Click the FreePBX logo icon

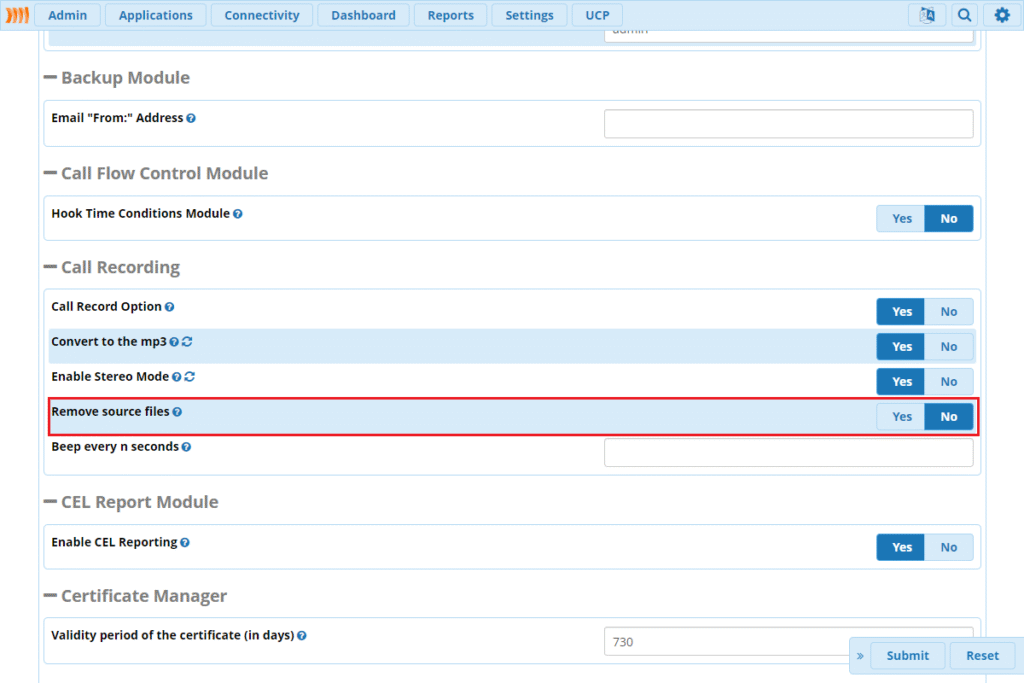pos(17,15)
